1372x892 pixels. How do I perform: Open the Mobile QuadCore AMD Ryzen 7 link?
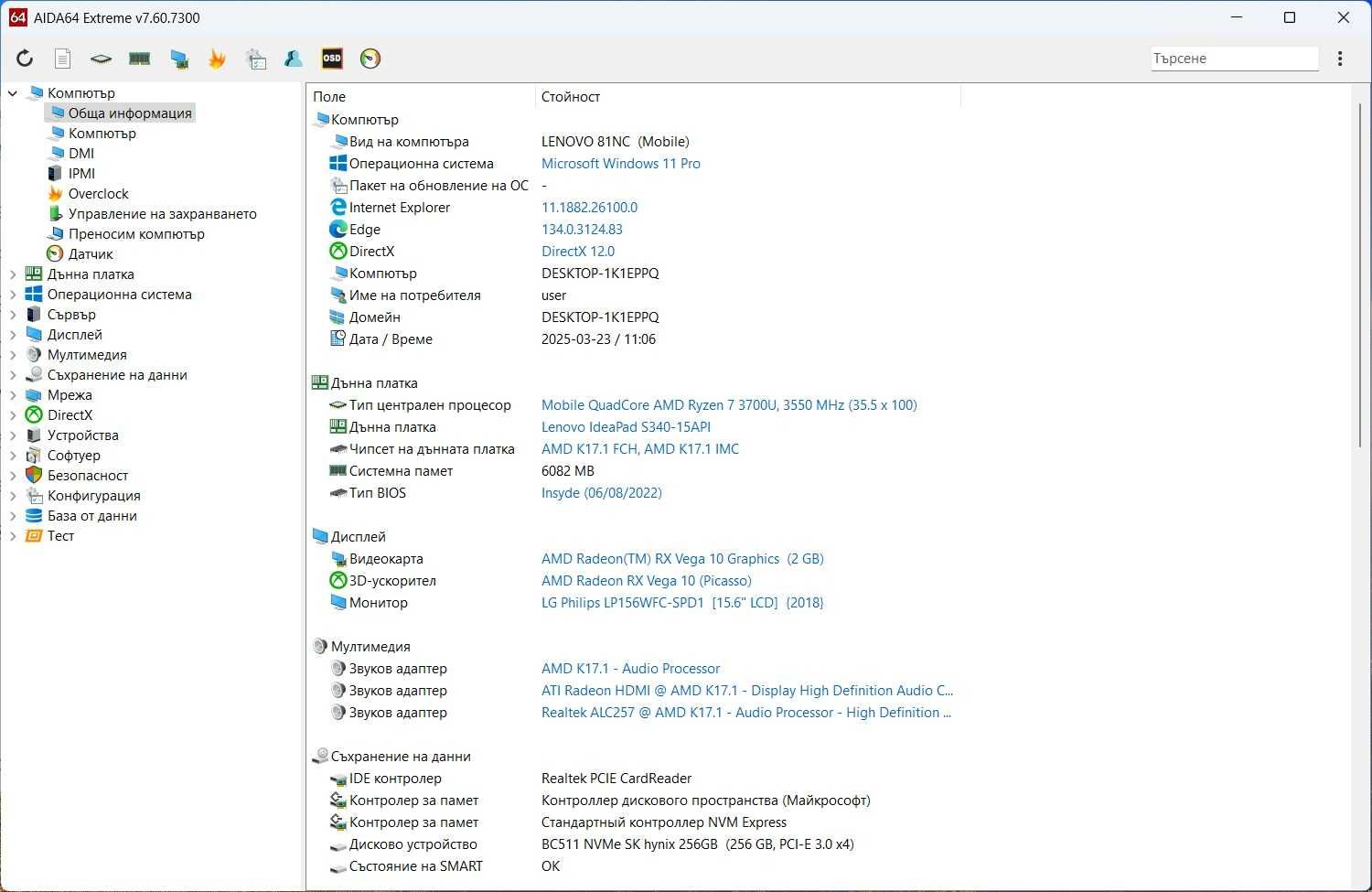click(729, 405)
